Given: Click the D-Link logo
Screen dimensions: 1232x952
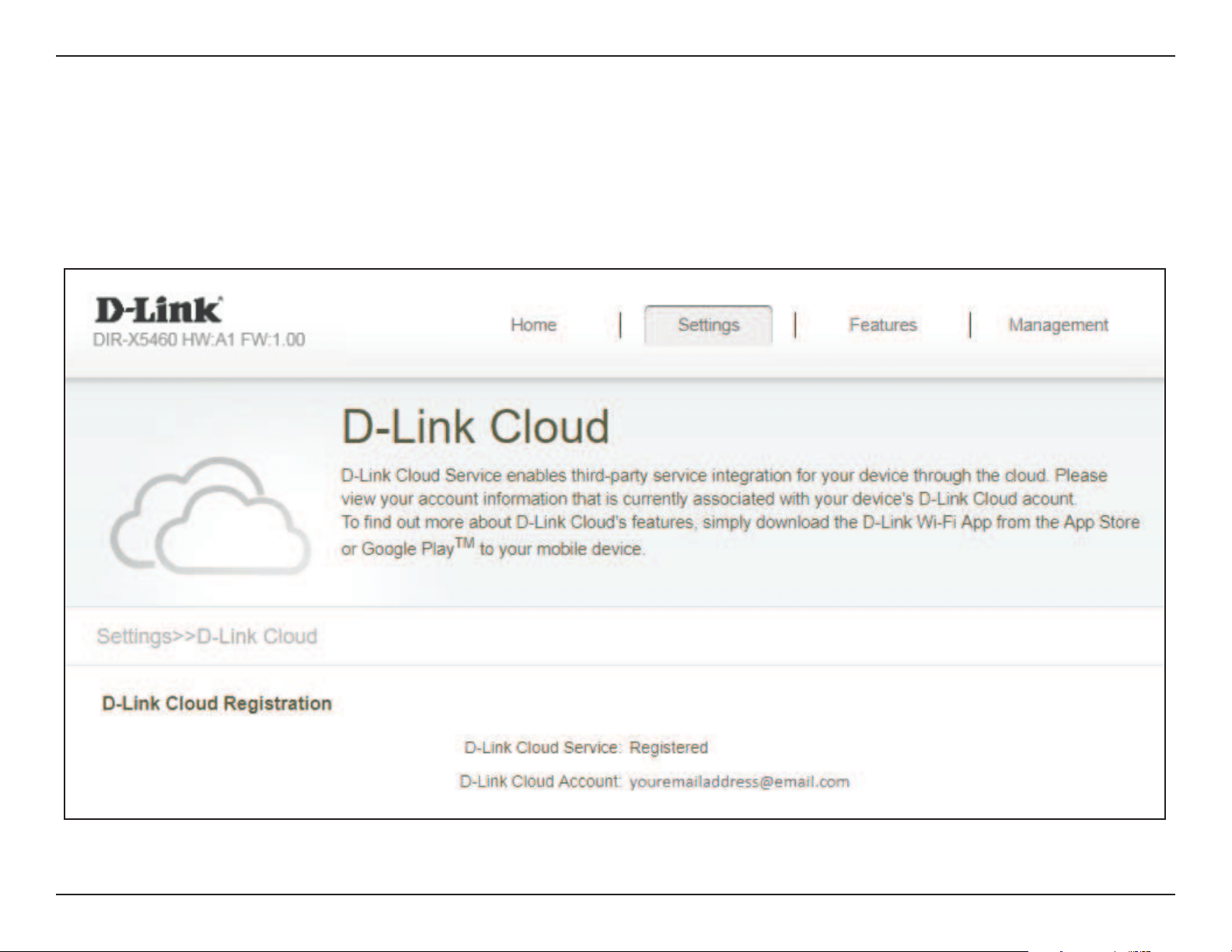Looking at the screenshot, I should click(x=159, y=310).
